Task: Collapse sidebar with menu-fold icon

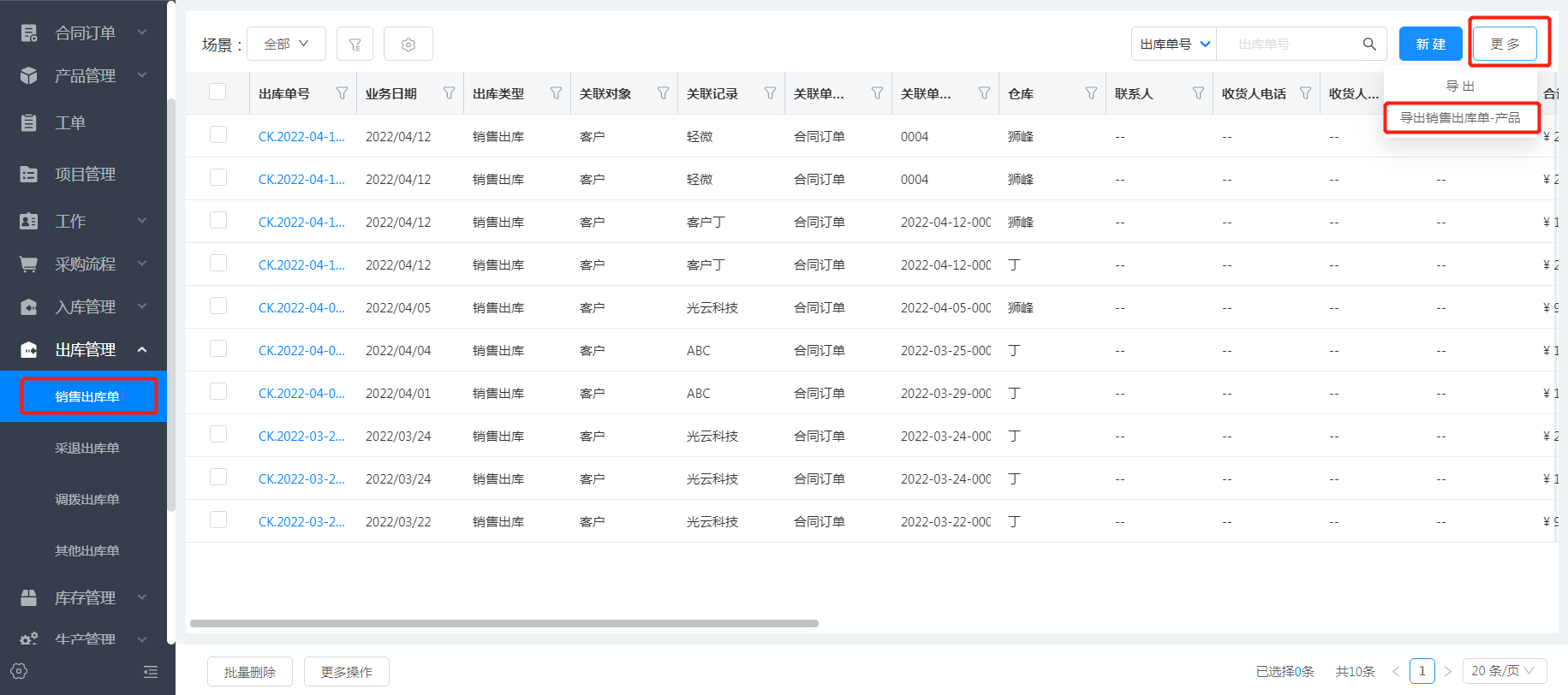Action: pos(151,672)
